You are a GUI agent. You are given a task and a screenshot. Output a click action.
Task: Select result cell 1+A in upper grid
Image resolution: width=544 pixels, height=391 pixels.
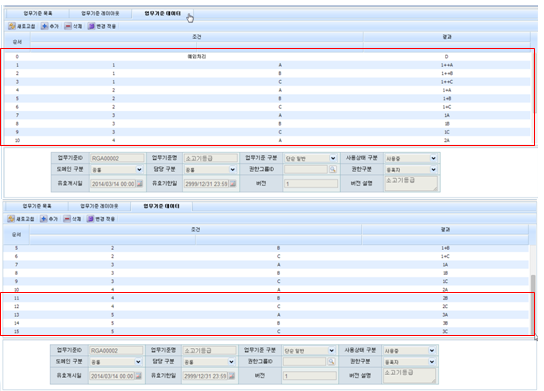pos(447,90)
